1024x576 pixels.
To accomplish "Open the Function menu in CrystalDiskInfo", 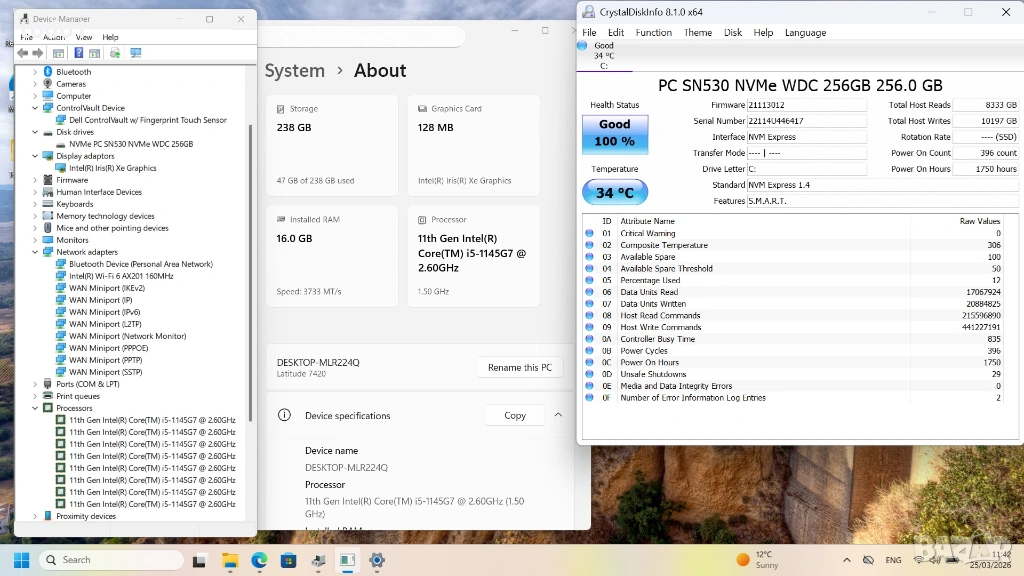I will coord(653,32).
